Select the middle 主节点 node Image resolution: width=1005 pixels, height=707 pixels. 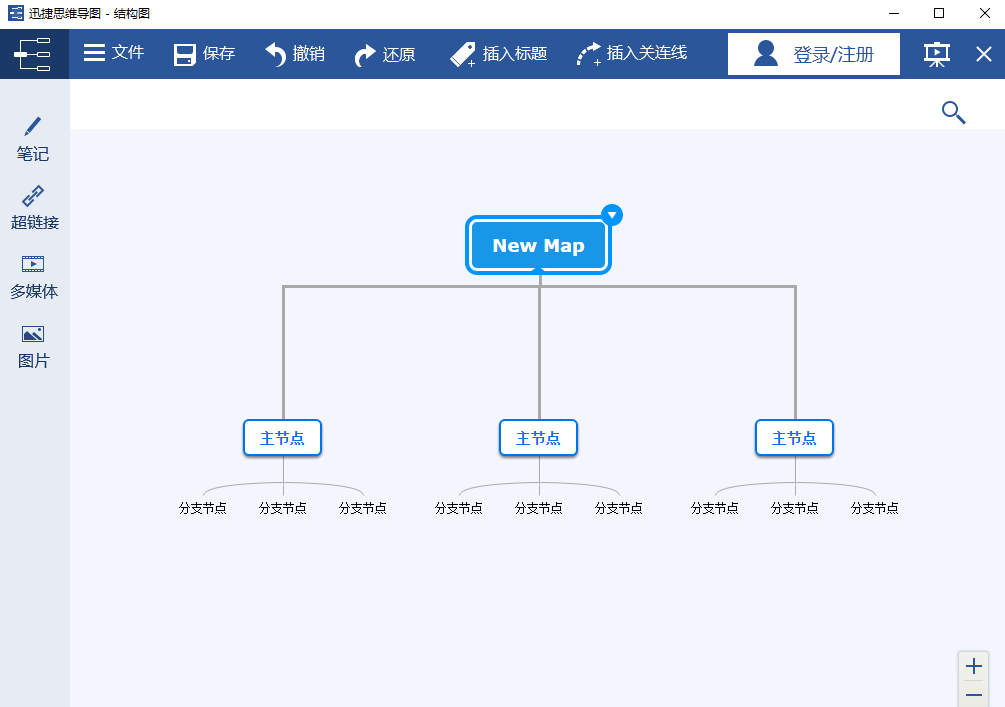(x=538, y=437)
